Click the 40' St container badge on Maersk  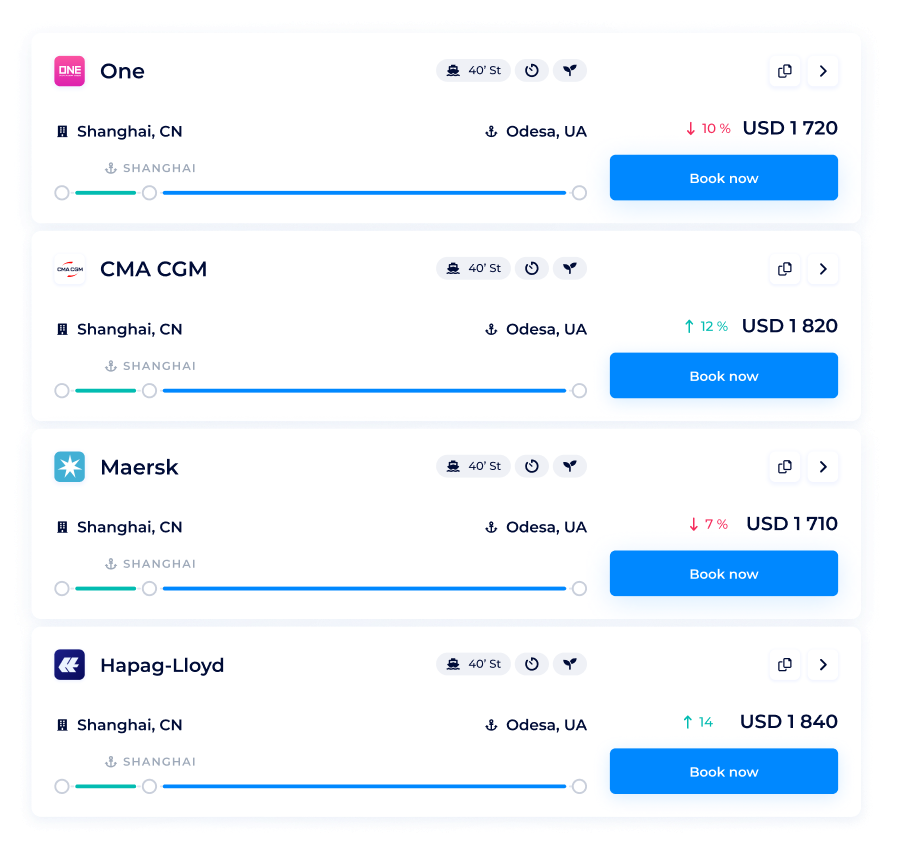(x=474, y=467)
